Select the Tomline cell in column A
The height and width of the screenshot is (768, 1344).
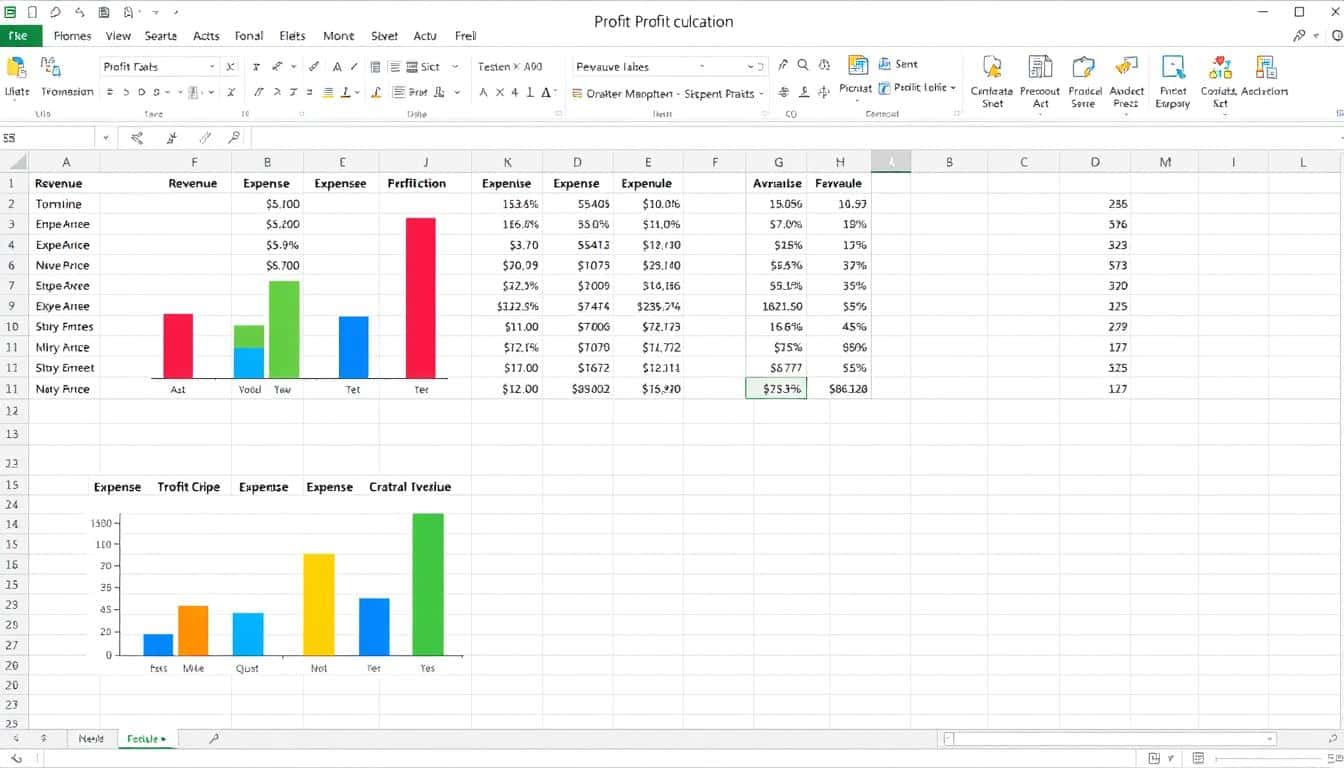pos(64,204)
